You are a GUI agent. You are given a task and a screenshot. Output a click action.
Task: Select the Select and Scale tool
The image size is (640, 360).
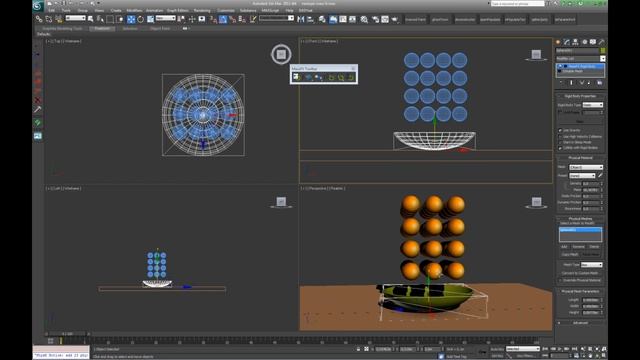point(150,19)
